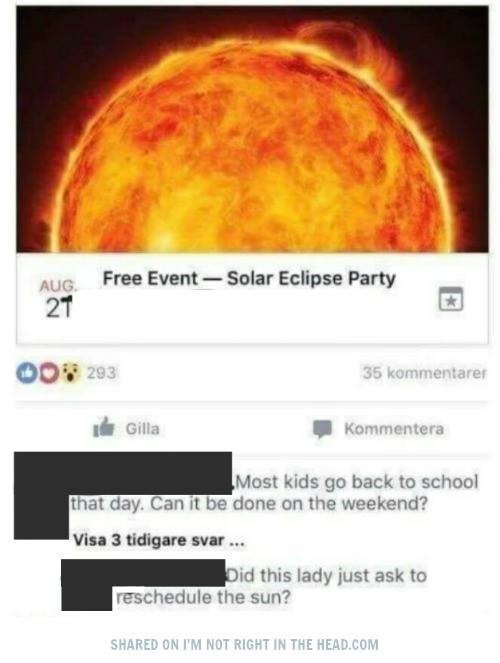Click the first commenter's redacted avatar

41,496
